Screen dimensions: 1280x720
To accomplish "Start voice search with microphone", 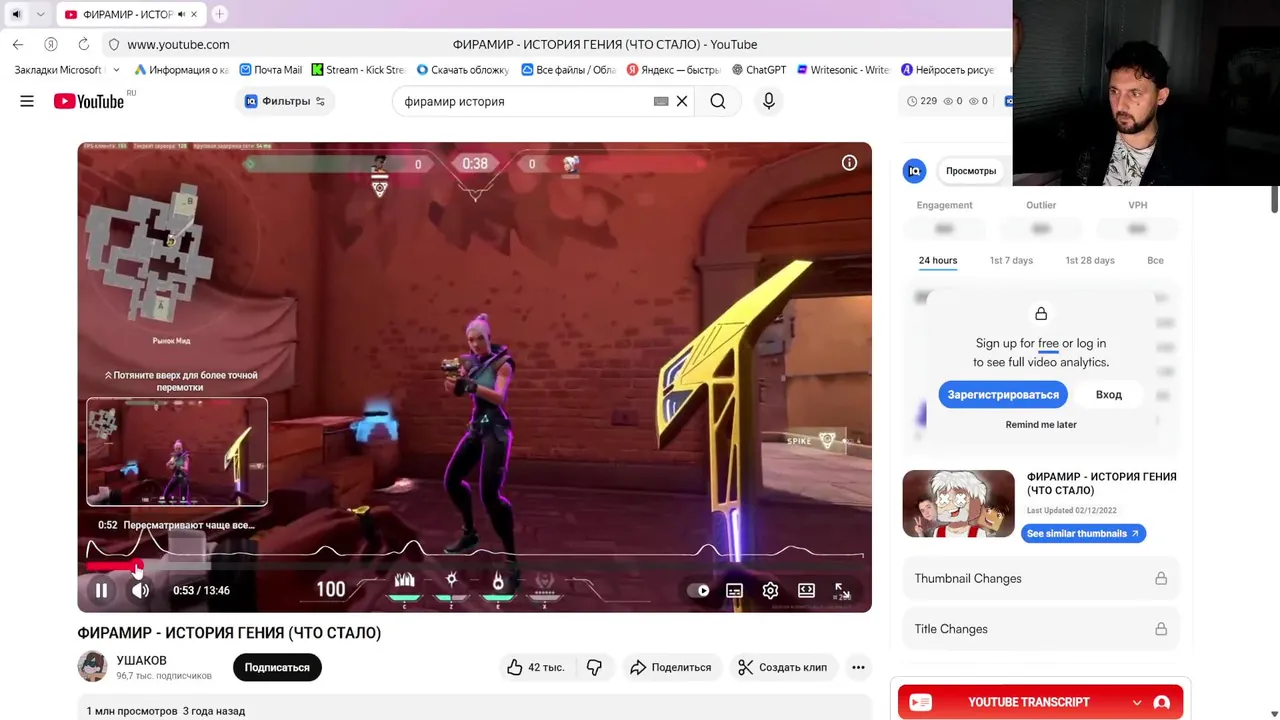I will pos(768,101).
